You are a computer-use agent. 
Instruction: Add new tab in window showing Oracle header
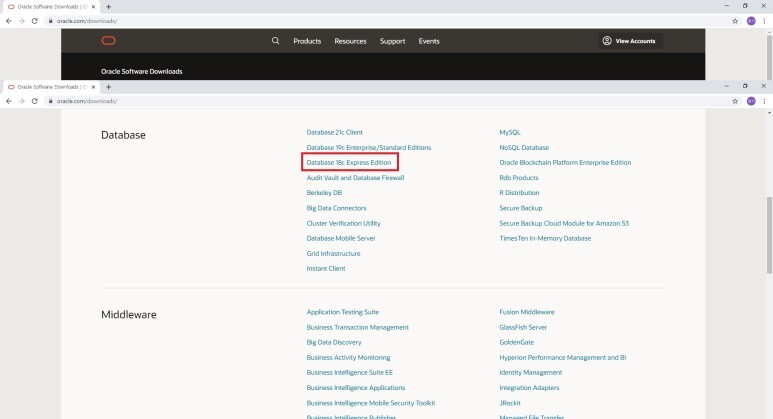[x=108, y=6]
